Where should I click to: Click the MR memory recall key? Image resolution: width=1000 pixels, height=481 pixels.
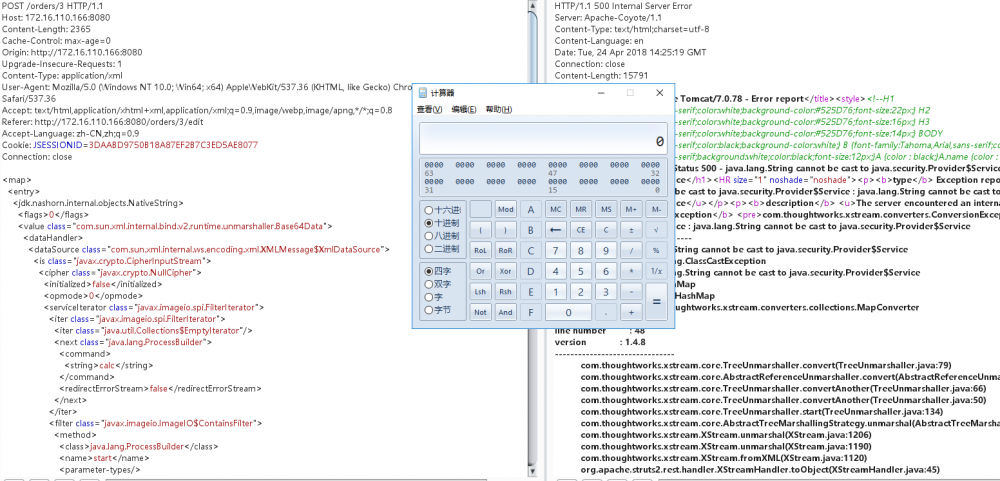[580, 209]
